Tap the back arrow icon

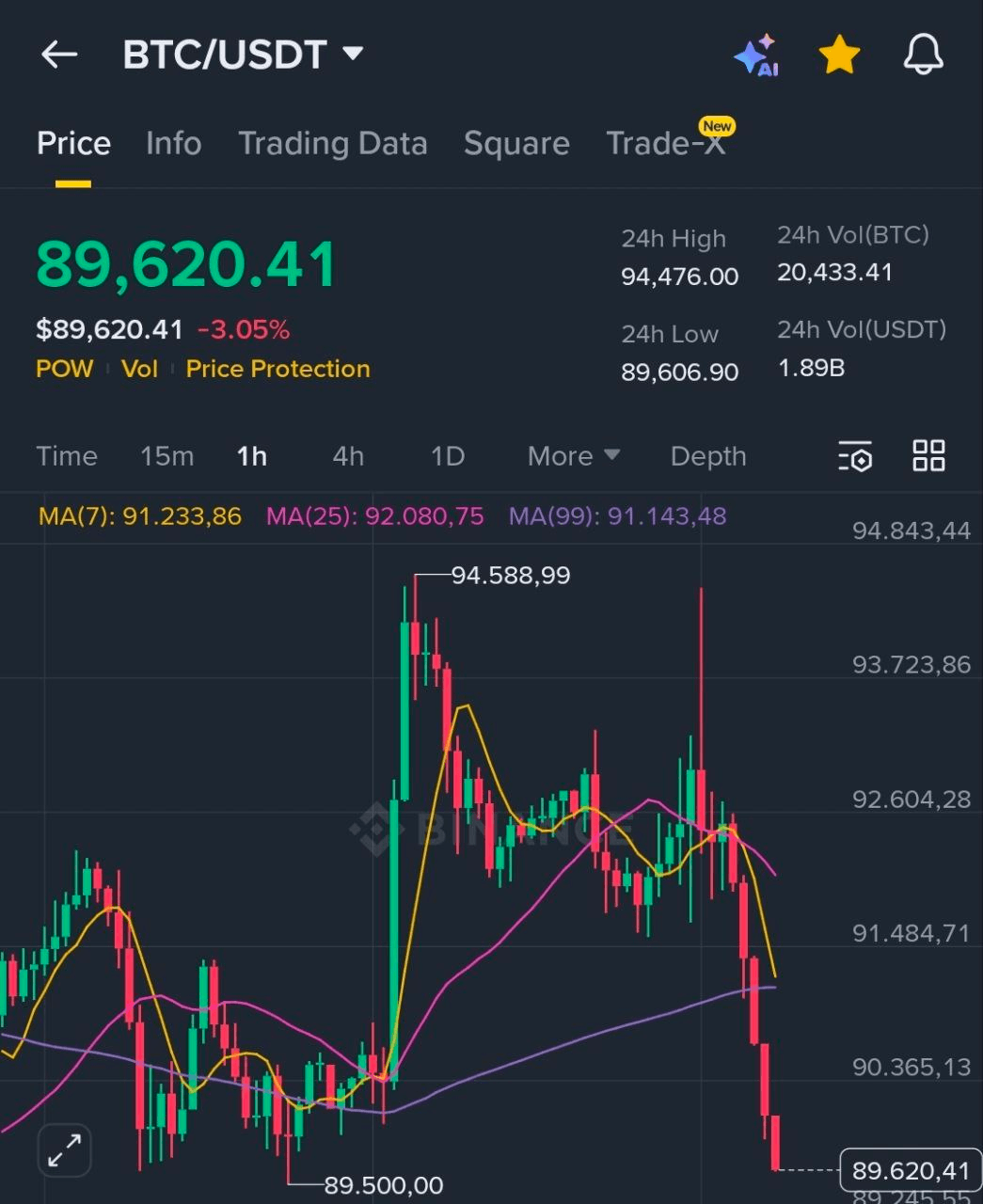[59, 55]
